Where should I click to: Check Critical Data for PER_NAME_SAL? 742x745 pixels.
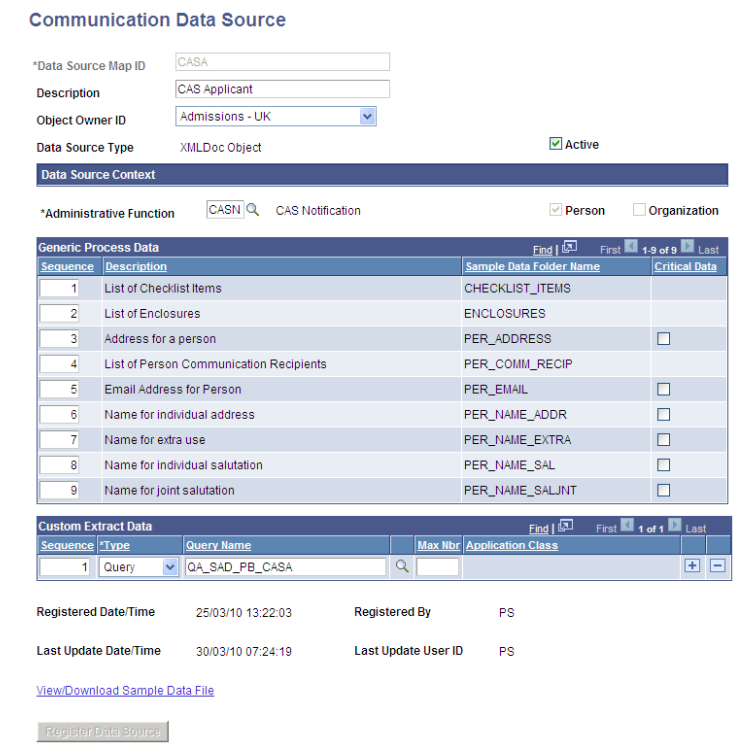[664, 465]
